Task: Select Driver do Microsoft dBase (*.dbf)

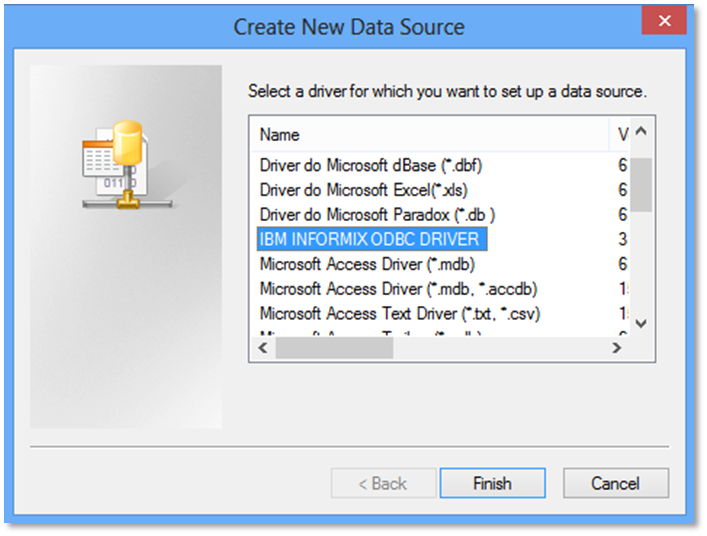Action: (371, 165)
